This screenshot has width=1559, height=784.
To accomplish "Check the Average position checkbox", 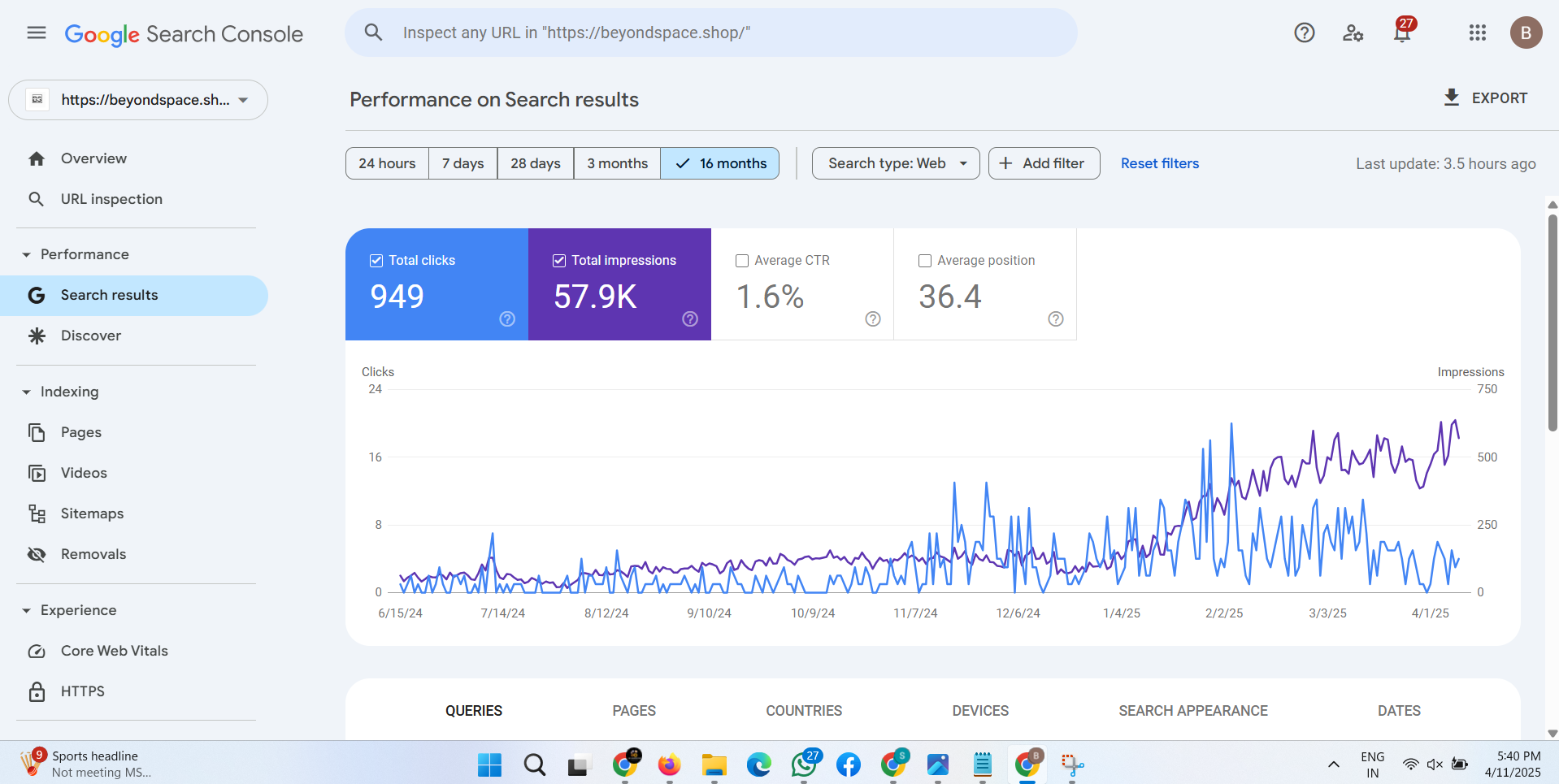I will [x=925, y=261].
